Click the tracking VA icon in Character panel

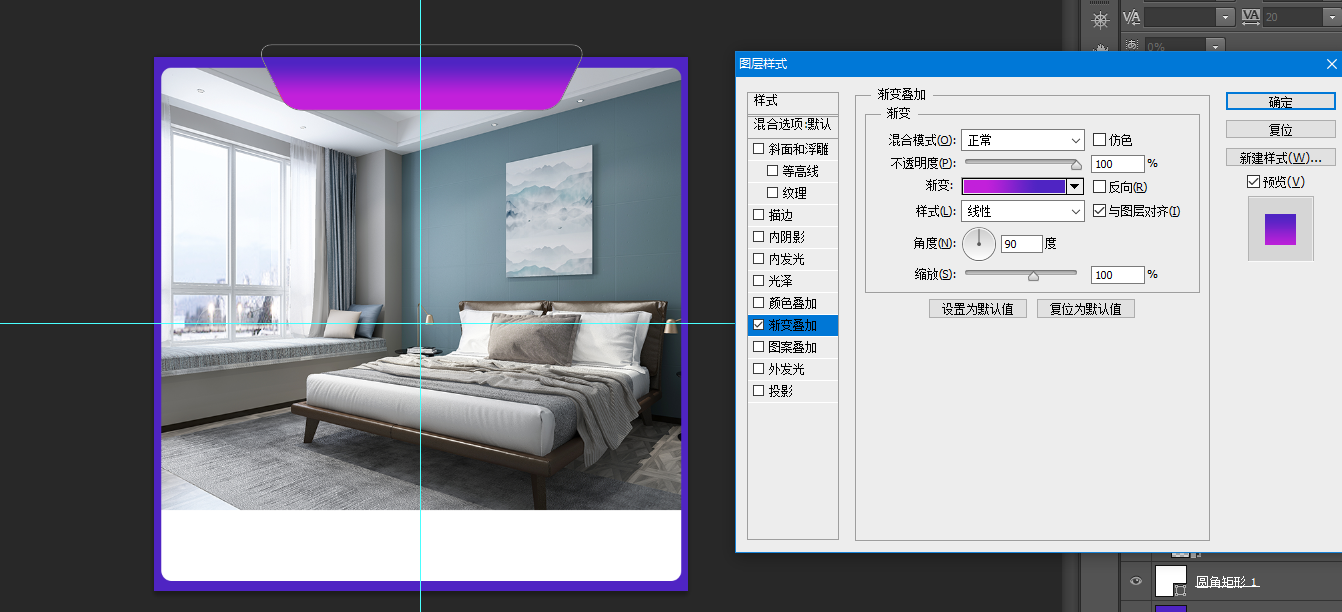click(1251, 17)
